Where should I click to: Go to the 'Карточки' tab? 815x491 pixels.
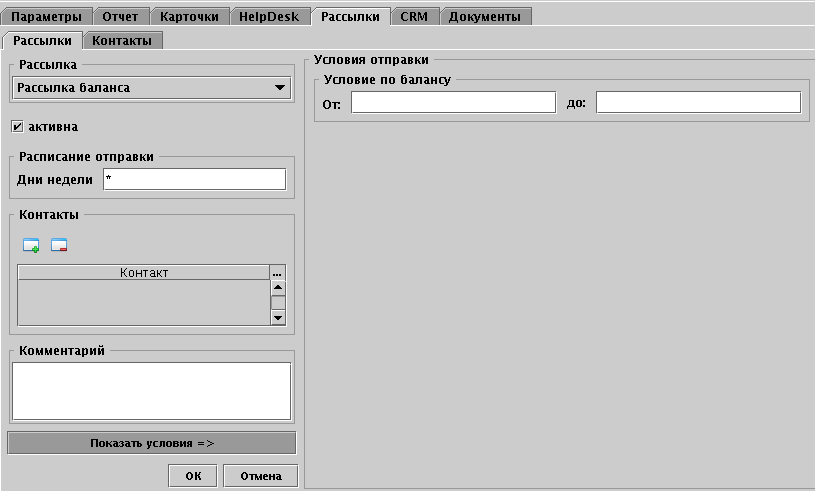point(189,16)
